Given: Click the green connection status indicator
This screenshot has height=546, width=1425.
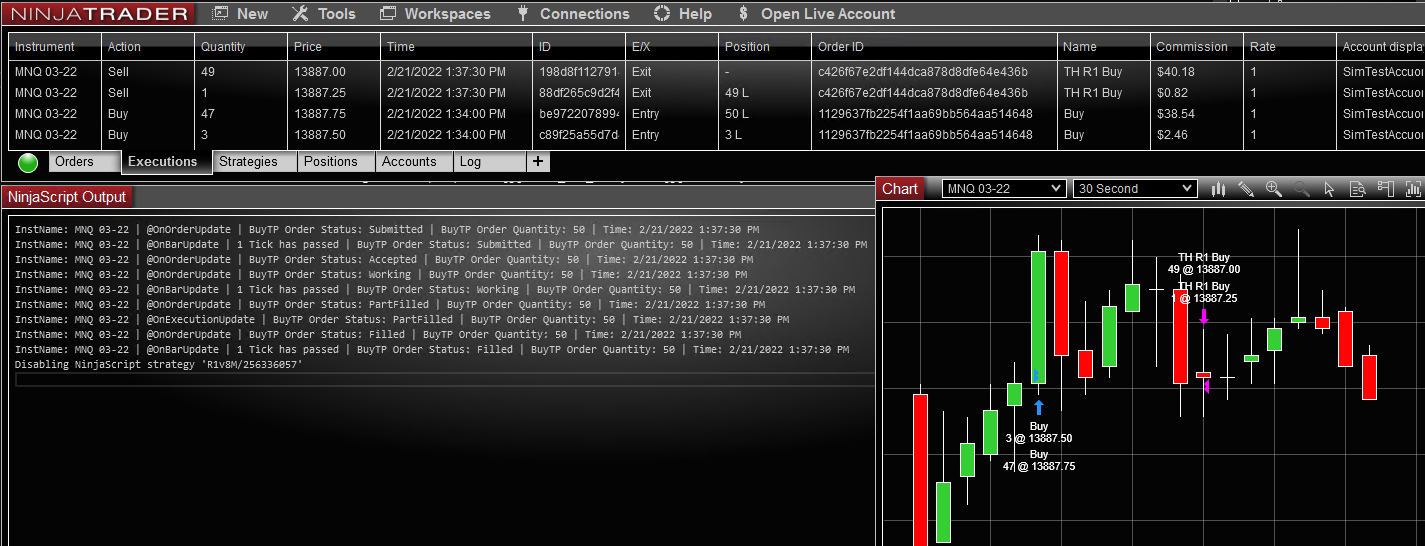Looking at the screenshot, I should click(x=28, y=162).
